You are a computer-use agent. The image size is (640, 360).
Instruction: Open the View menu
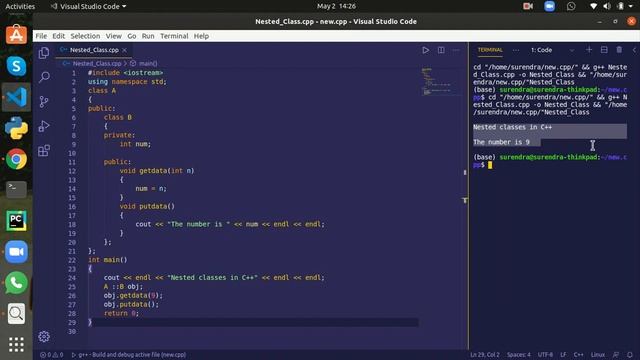coord(113,36)
